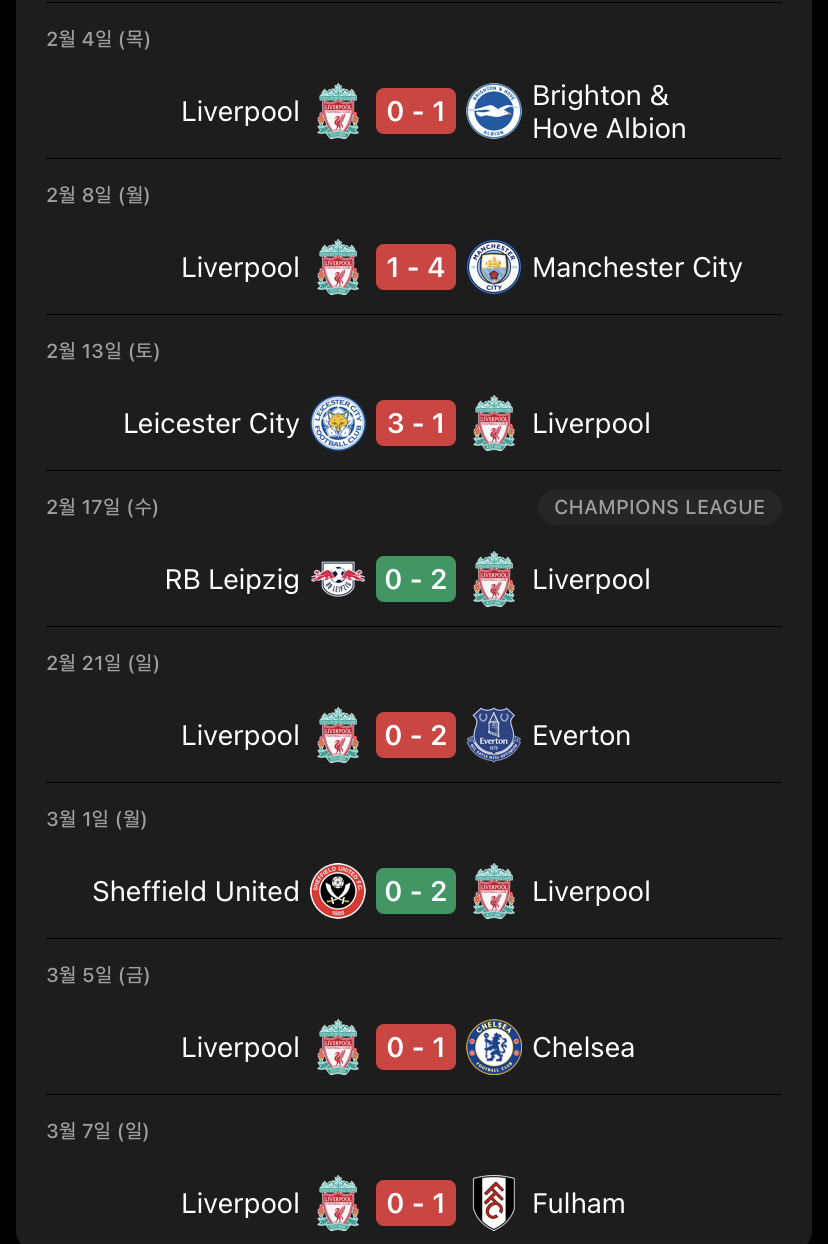This screenshot has height=1244, width=828.
Task: Tap the Brighton & Hove Albion crest
Action: click(494, 111)
